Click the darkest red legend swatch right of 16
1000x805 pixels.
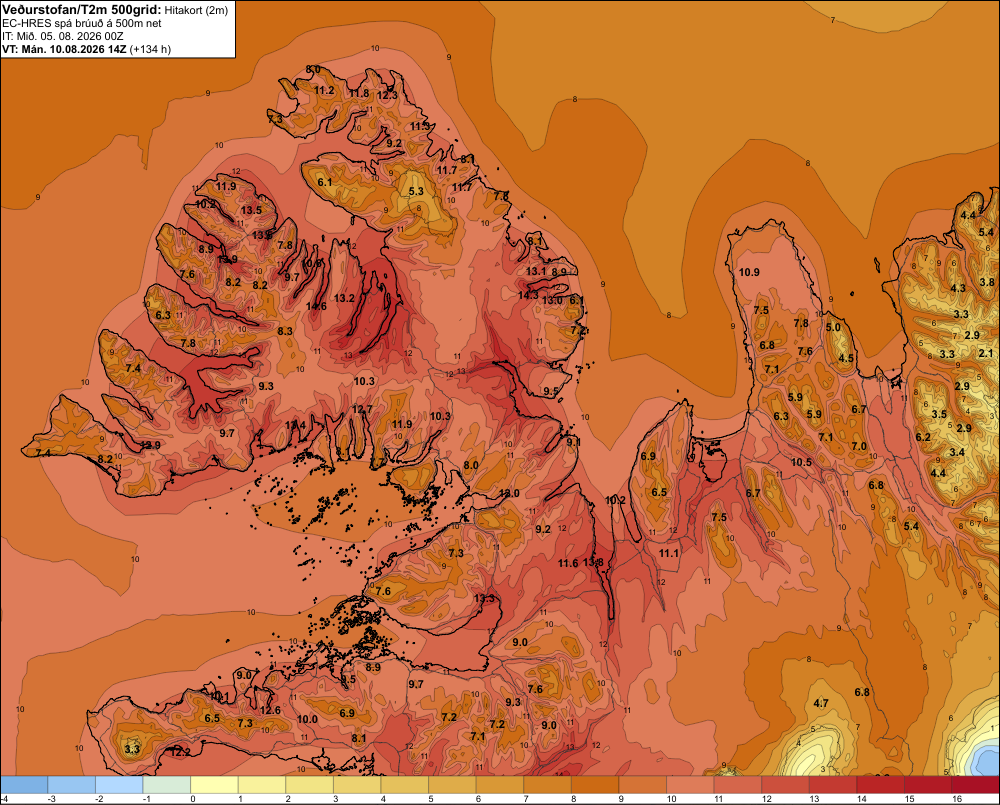976,785
